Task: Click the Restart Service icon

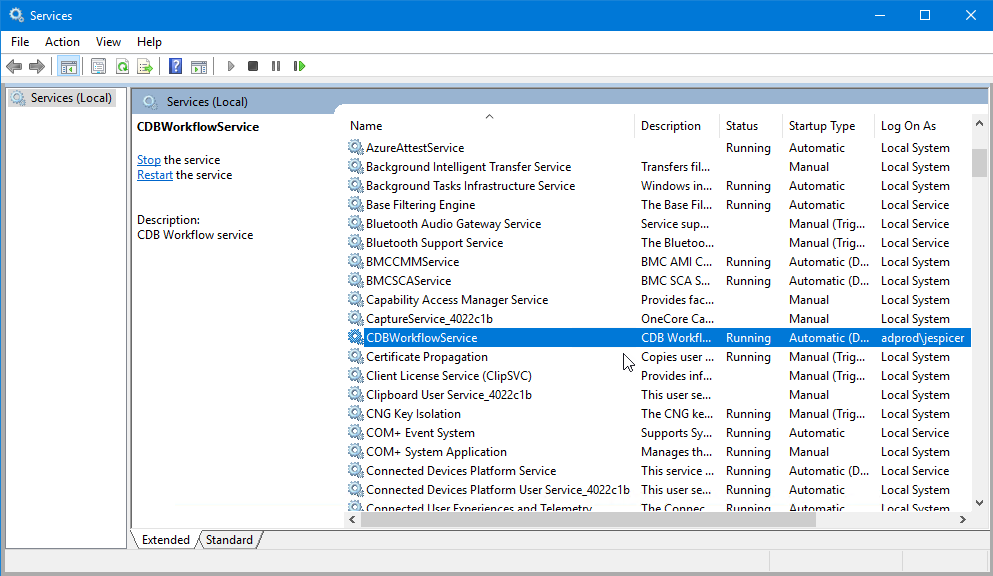Action: [299, 66]
